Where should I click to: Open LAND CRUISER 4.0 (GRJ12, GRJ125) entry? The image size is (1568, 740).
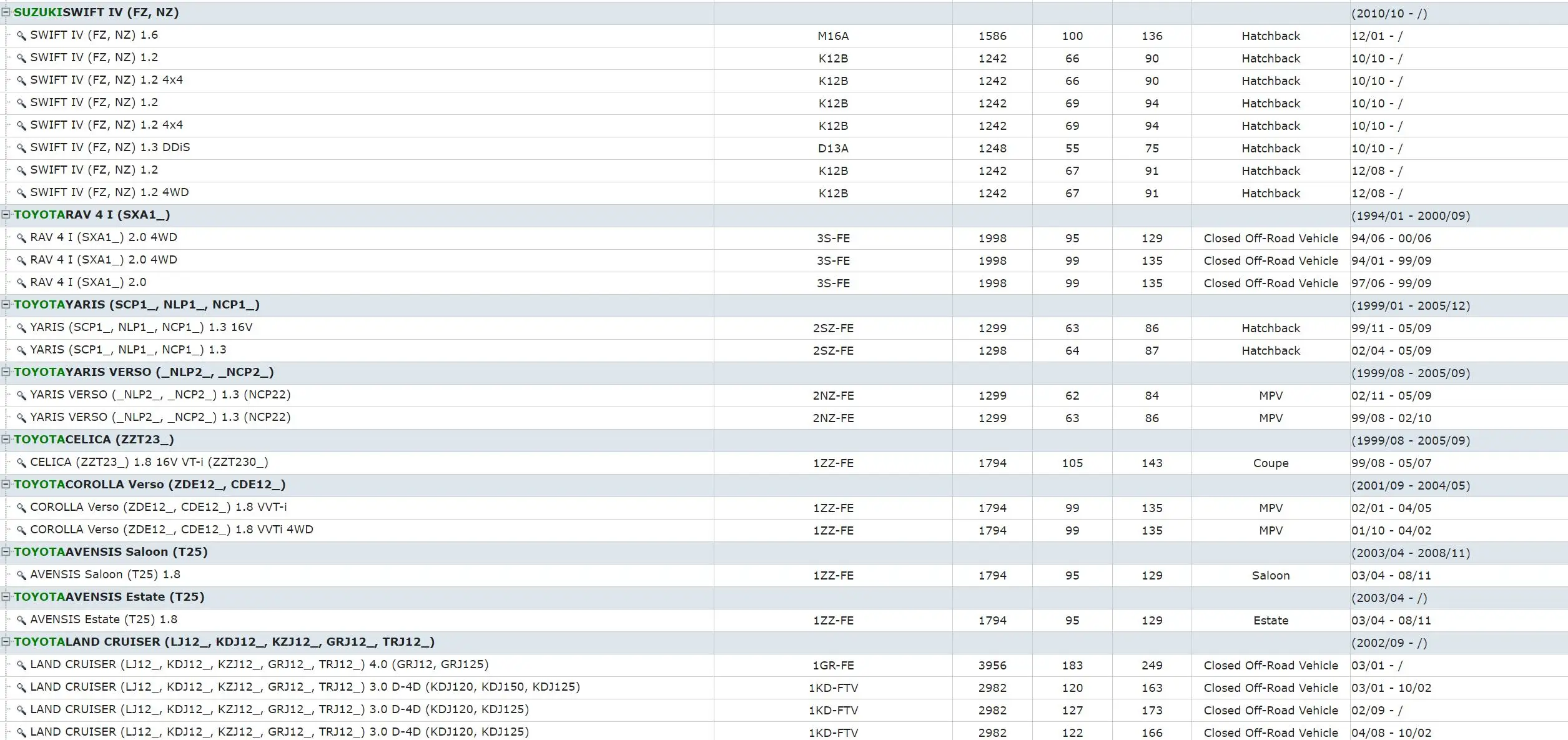tap(259, 665)
